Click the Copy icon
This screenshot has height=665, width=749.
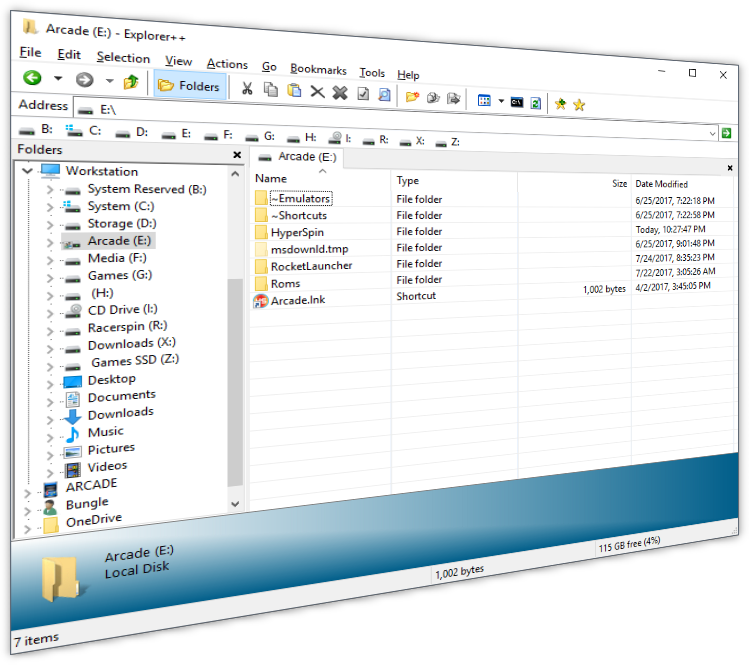tap(271, 89)
